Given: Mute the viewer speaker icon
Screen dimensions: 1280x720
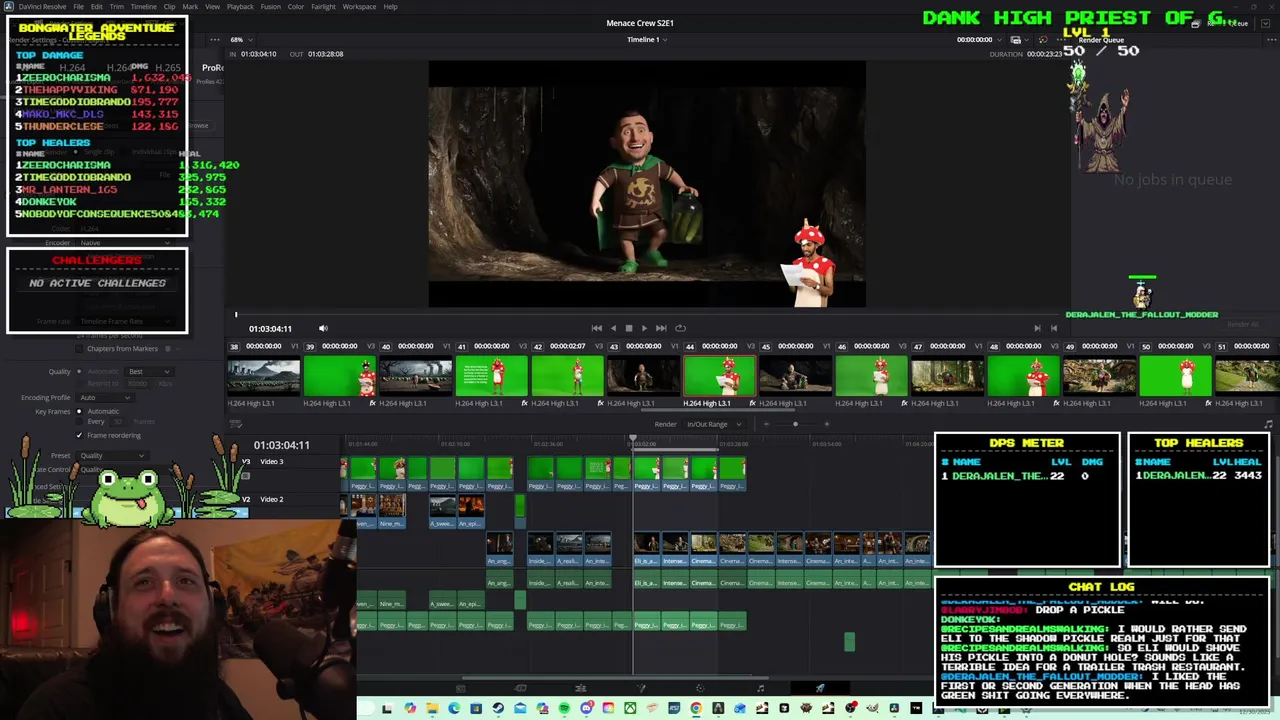Looking at the screenshot, I should click(323, 328).
